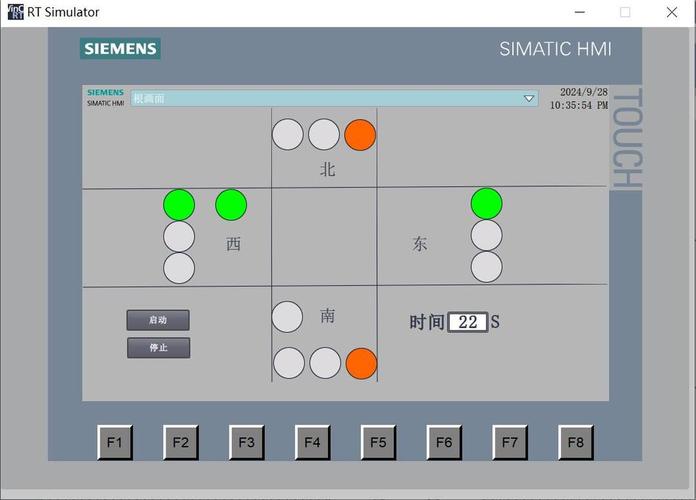Maximize the RT Simulator window
Image resolution: width=696 pixels, height=500 pixels.
click(x=625, y=12)
